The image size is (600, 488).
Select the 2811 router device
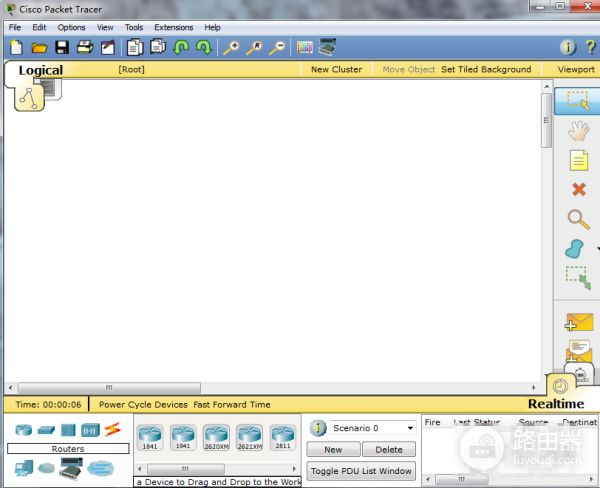[281, 436]
